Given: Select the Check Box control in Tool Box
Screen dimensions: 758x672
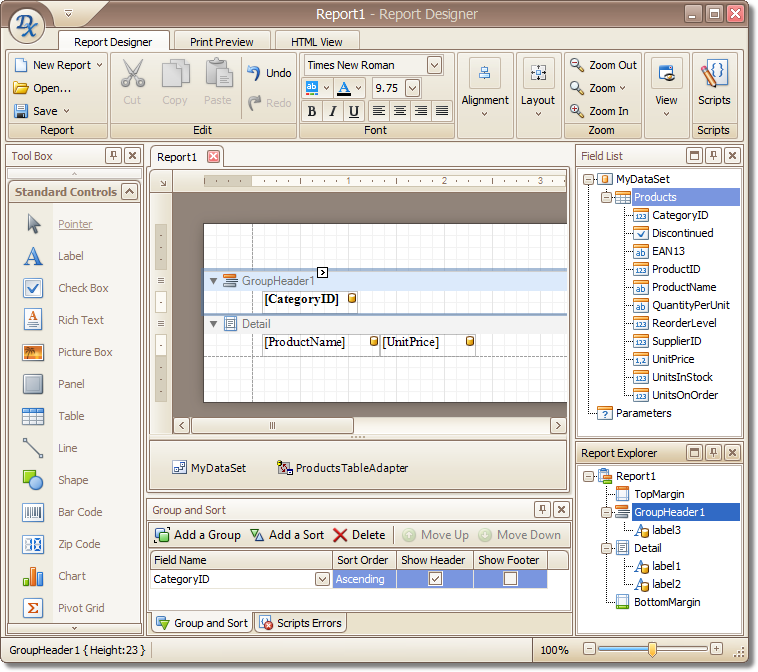Looking at the screenshot, I should tap(83, 288).
